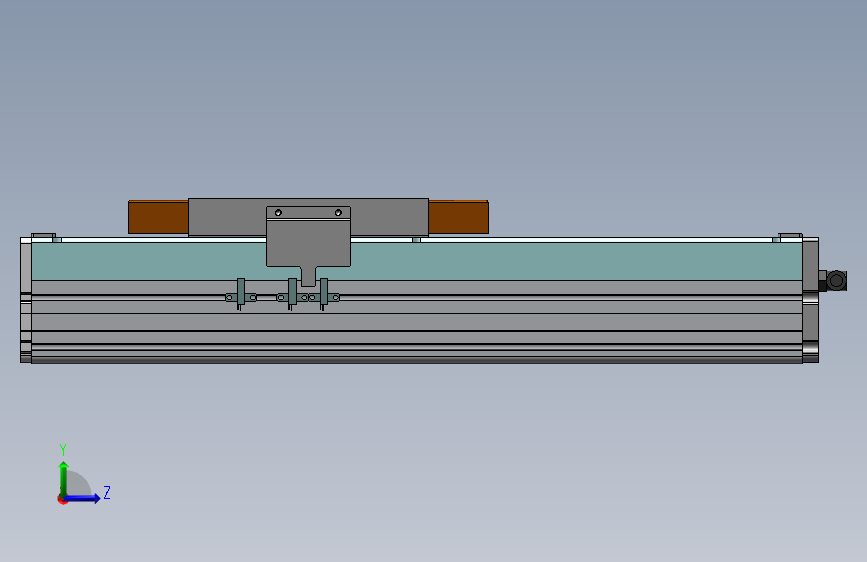Select the right end cap of the actuator
Image resolution: width=867 pixels, height=562 pixels.
point(811,300)
